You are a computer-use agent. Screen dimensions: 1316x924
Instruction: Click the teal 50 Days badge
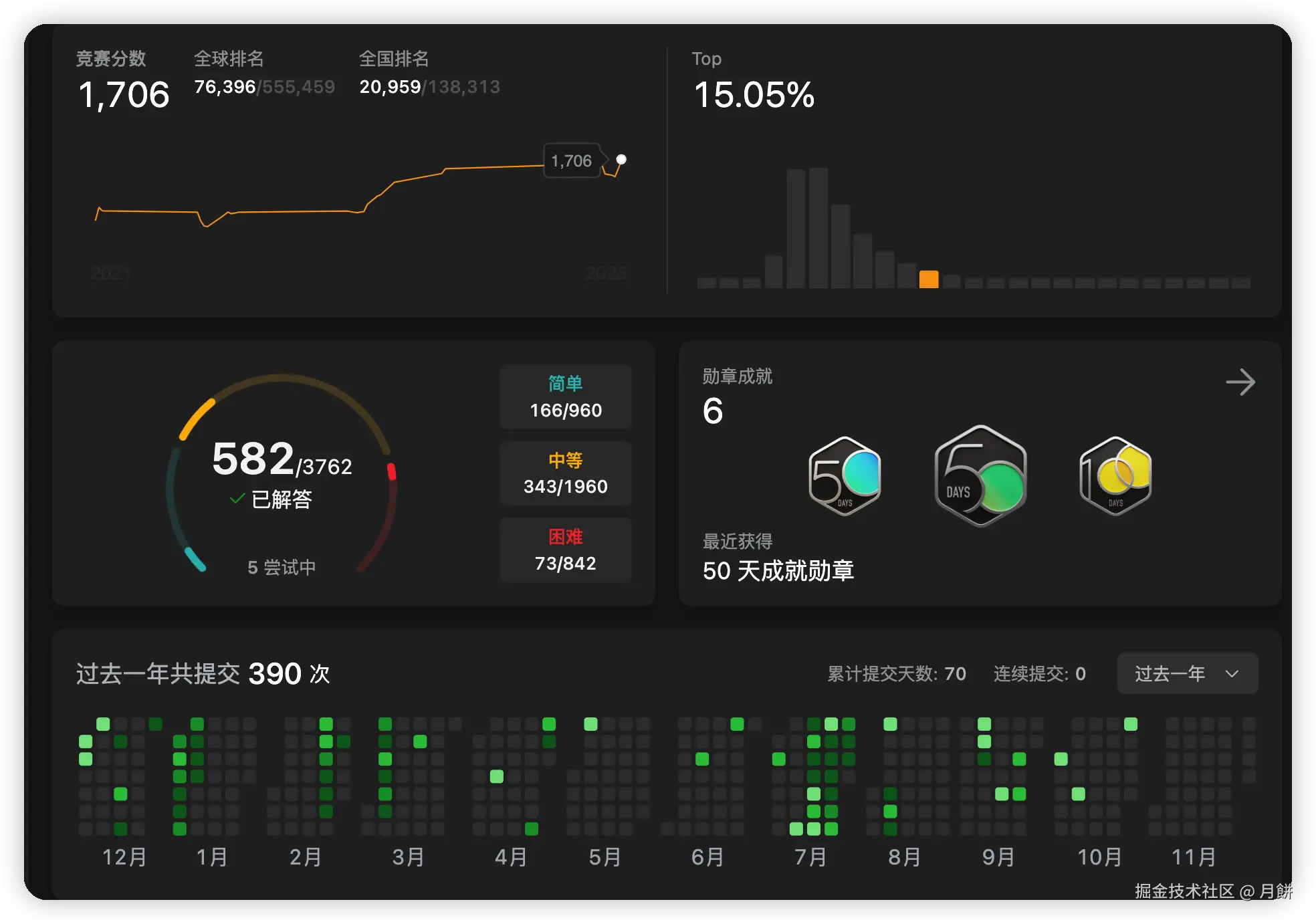tap(845, 475)
